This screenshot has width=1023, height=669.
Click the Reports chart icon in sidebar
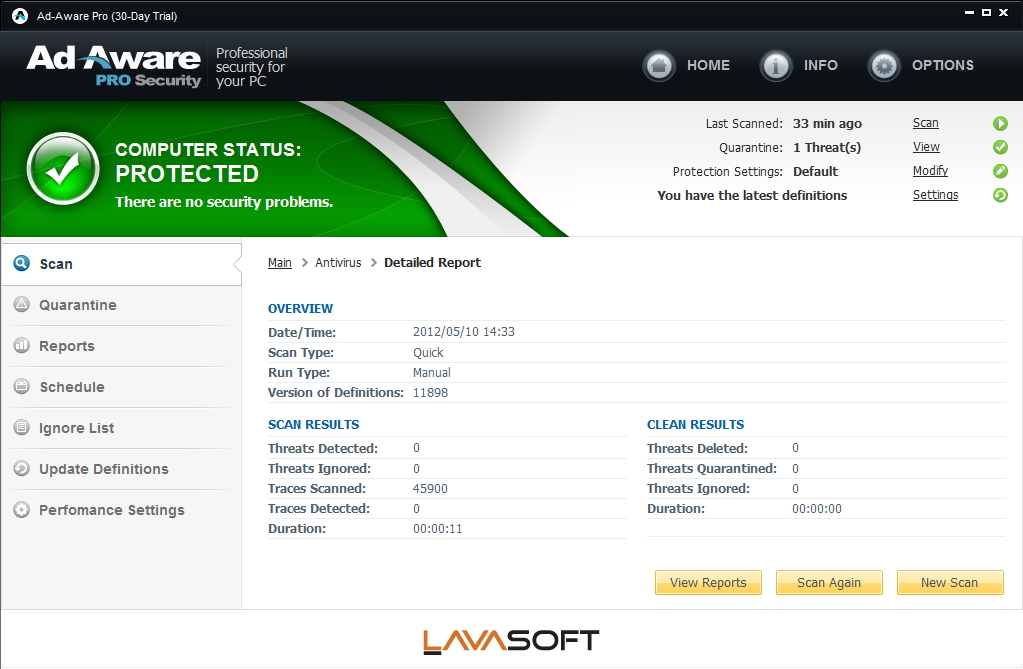point(22,345)
